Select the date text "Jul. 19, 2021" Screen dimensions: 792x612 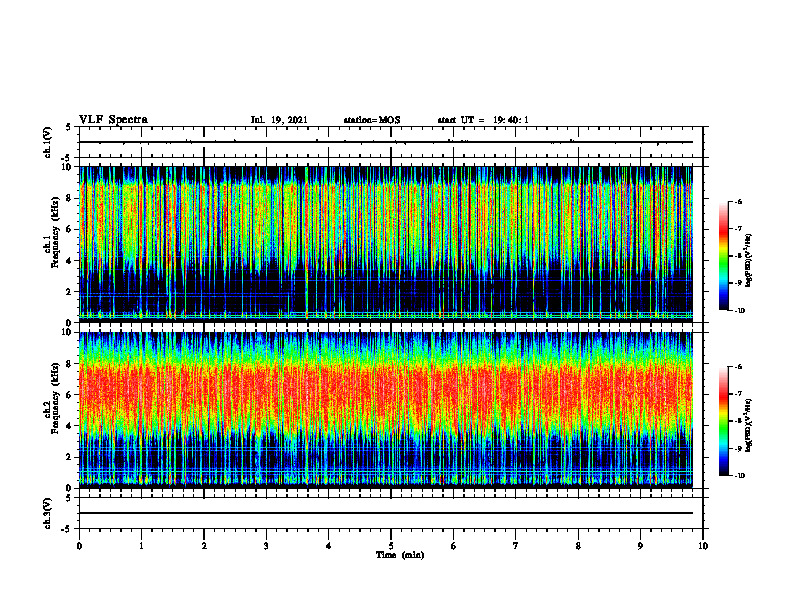279,120
